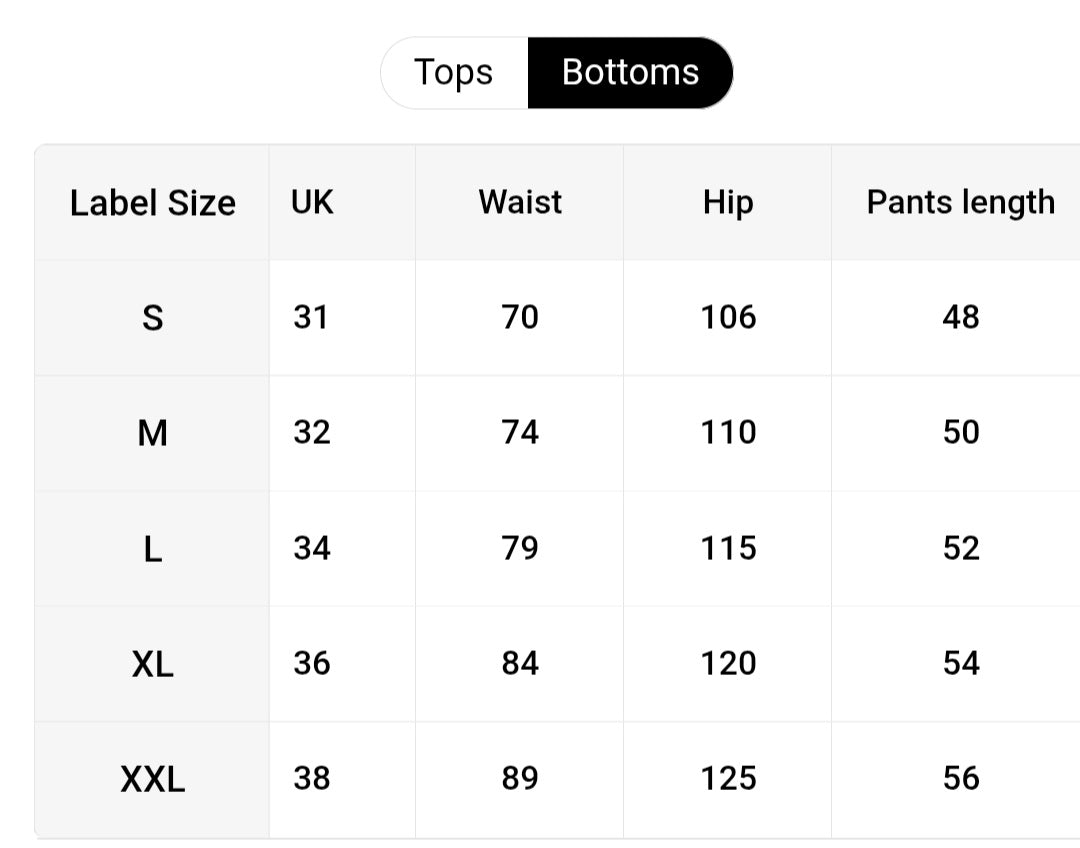The image size is (1080, 848).
Task: Click the UK value 31 cell
Action: pos(342,318)
